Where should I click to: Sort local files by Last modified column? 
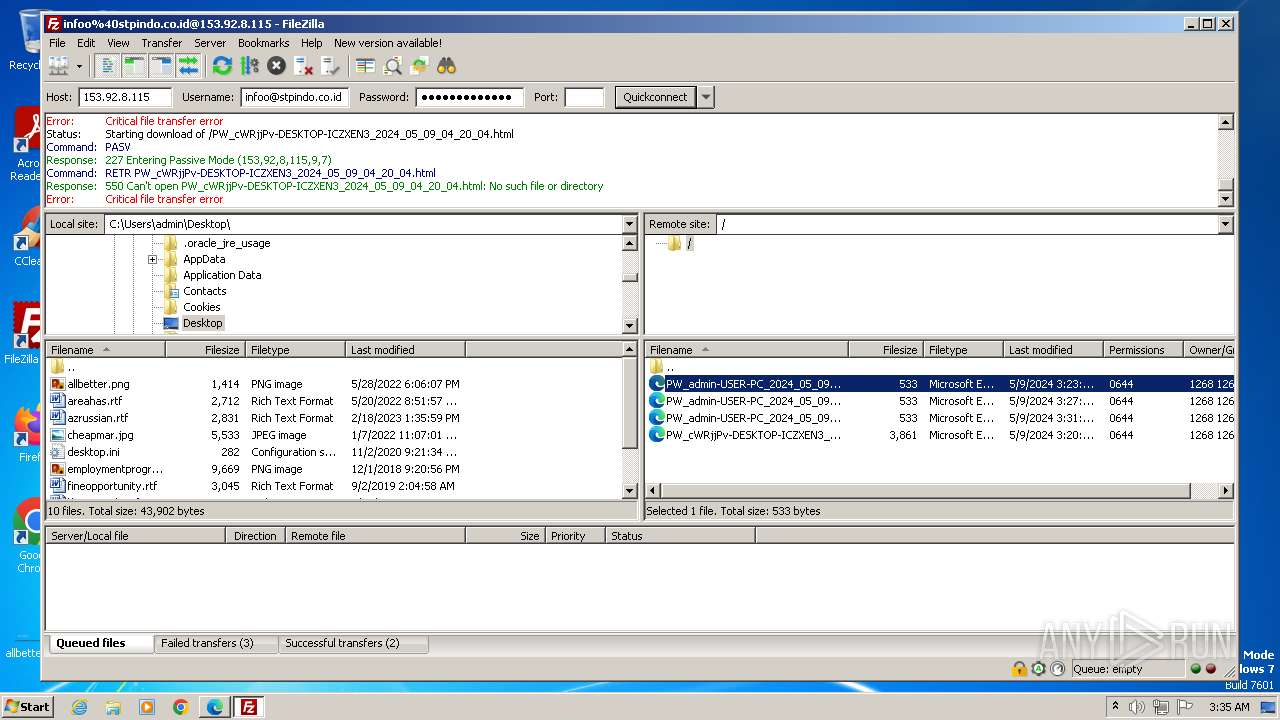tap(405, 350)
